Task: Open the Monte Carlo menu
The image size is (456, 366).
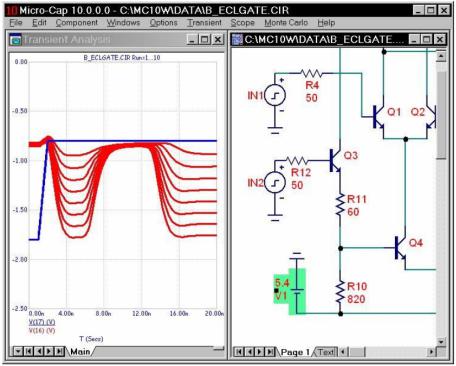Action: tap(286, 23)
